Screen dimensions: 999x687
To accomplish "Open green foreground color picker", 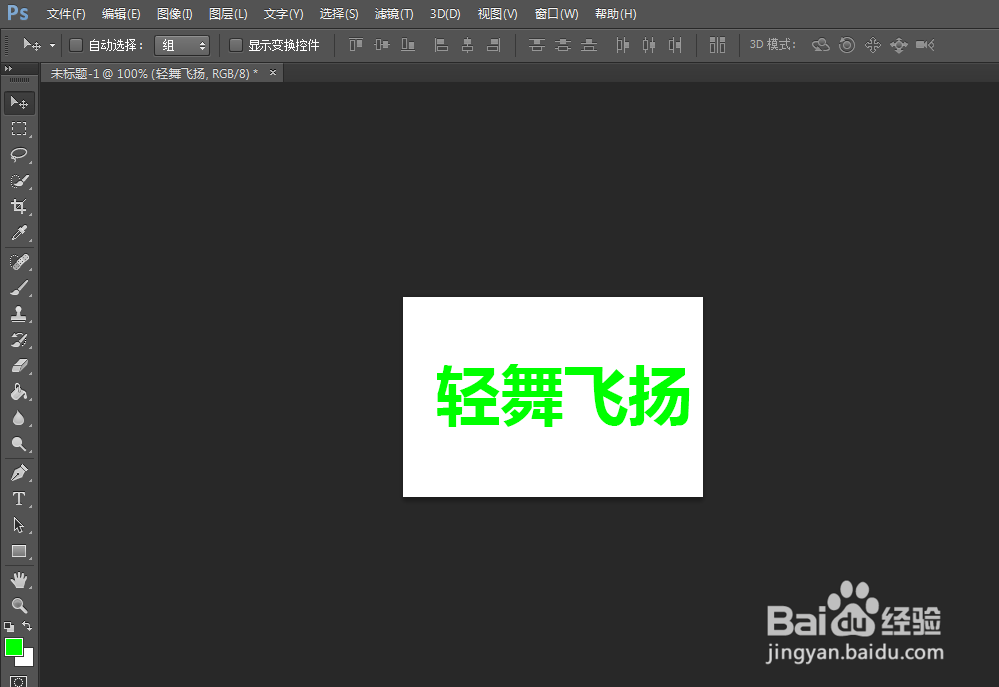I will pyautogui.click(x=13, y=647).
